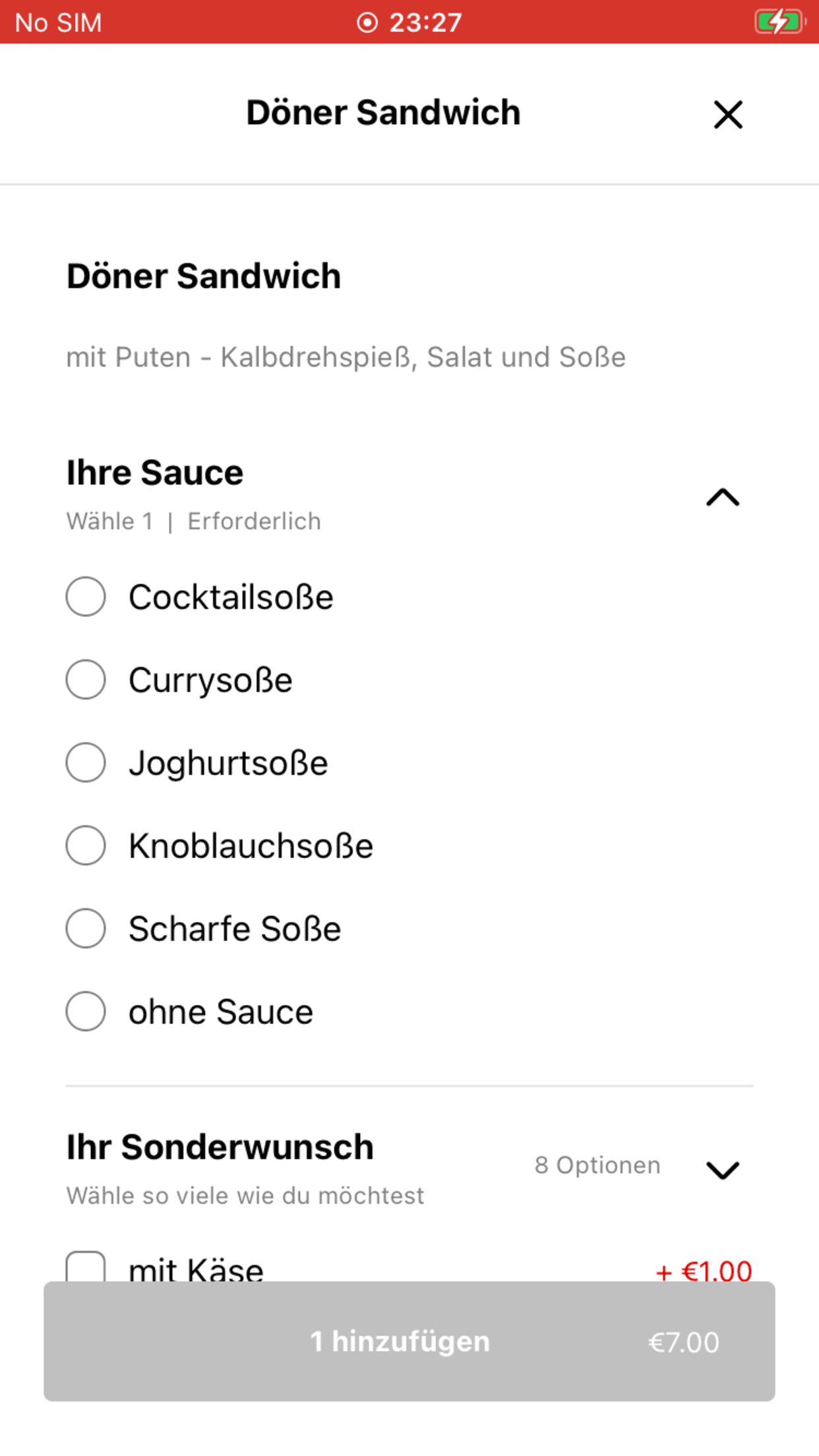
Task: Close the Döner Sandwich dialog with X
Action: coord(728,115)
